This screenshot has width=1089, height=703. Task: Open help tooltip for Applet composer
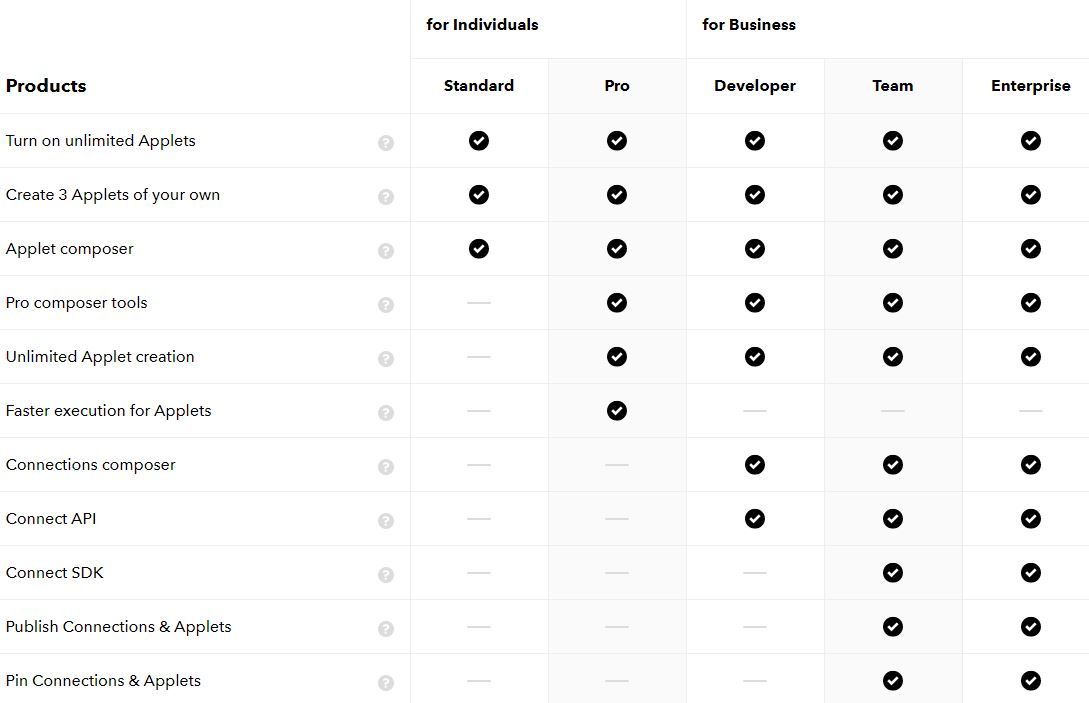coord(386,251)
